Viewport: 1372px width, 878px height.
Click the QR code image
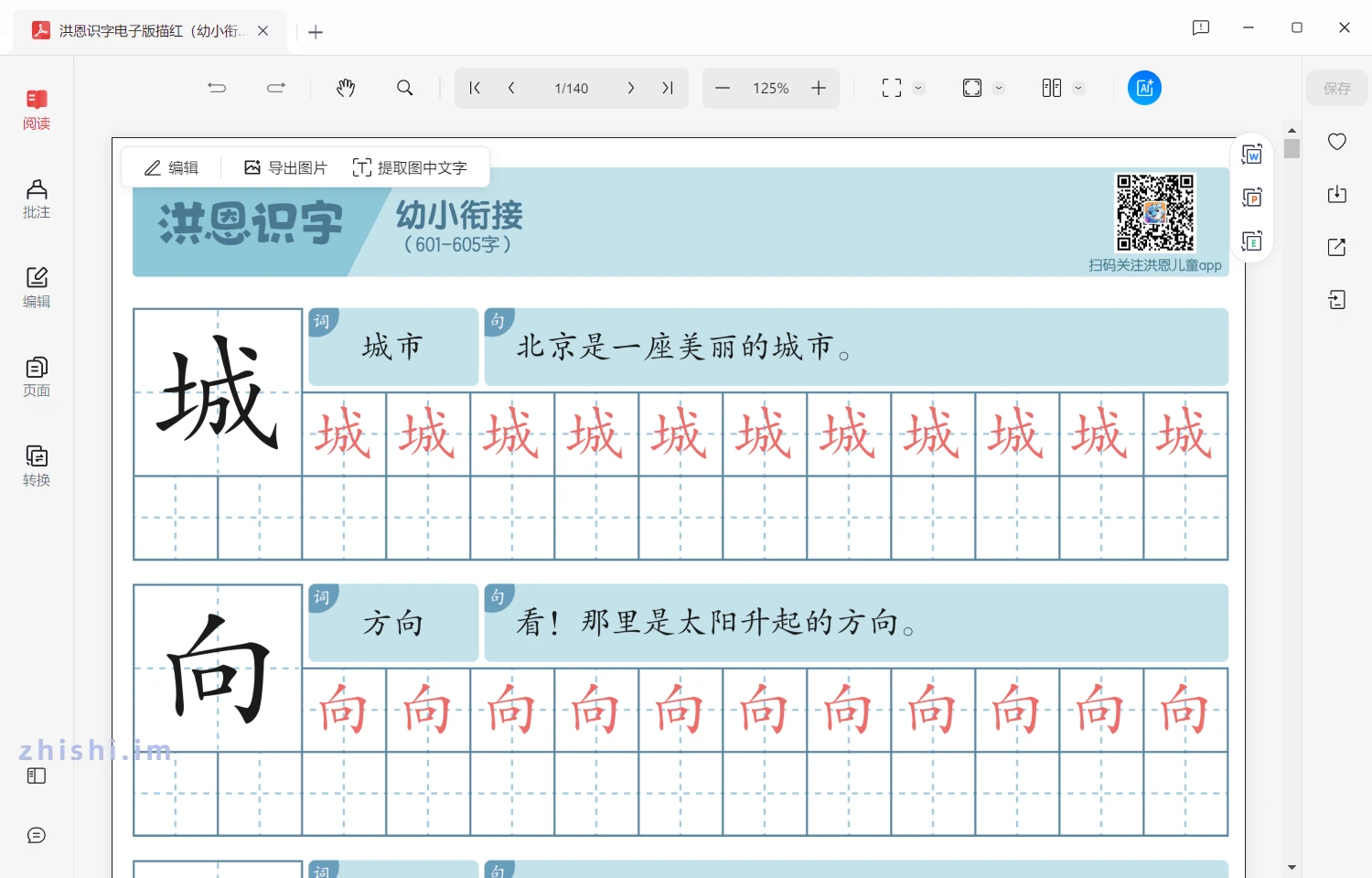pos(1155,212)
